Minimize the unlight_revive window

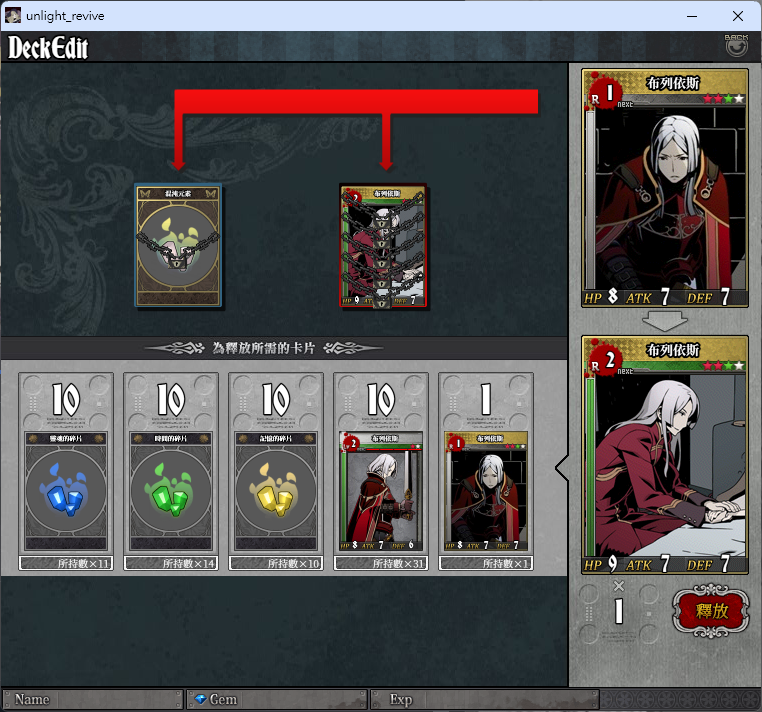692,16
